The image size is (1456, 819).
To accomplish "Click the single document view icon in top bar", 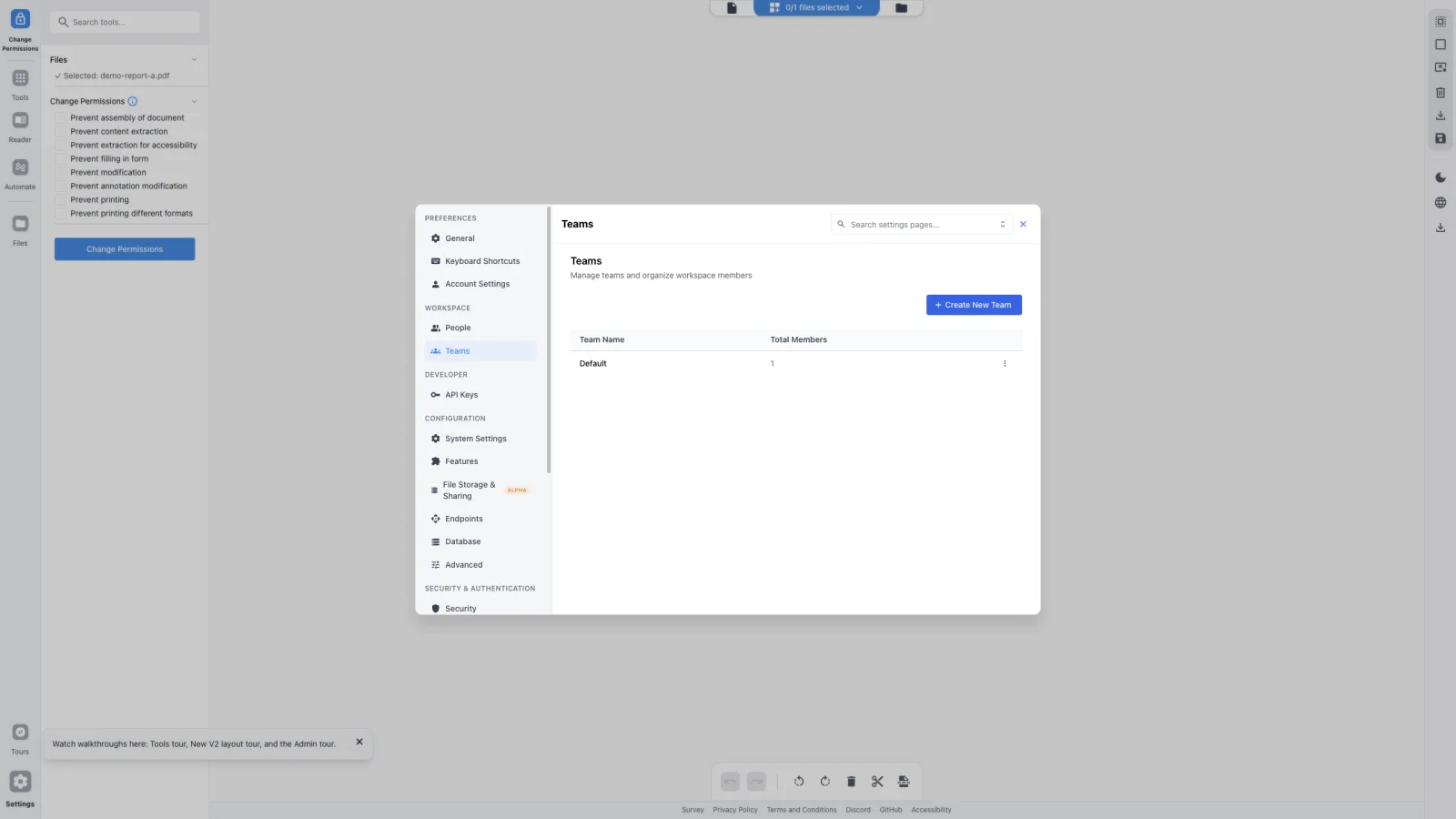I will pos(732,8).
